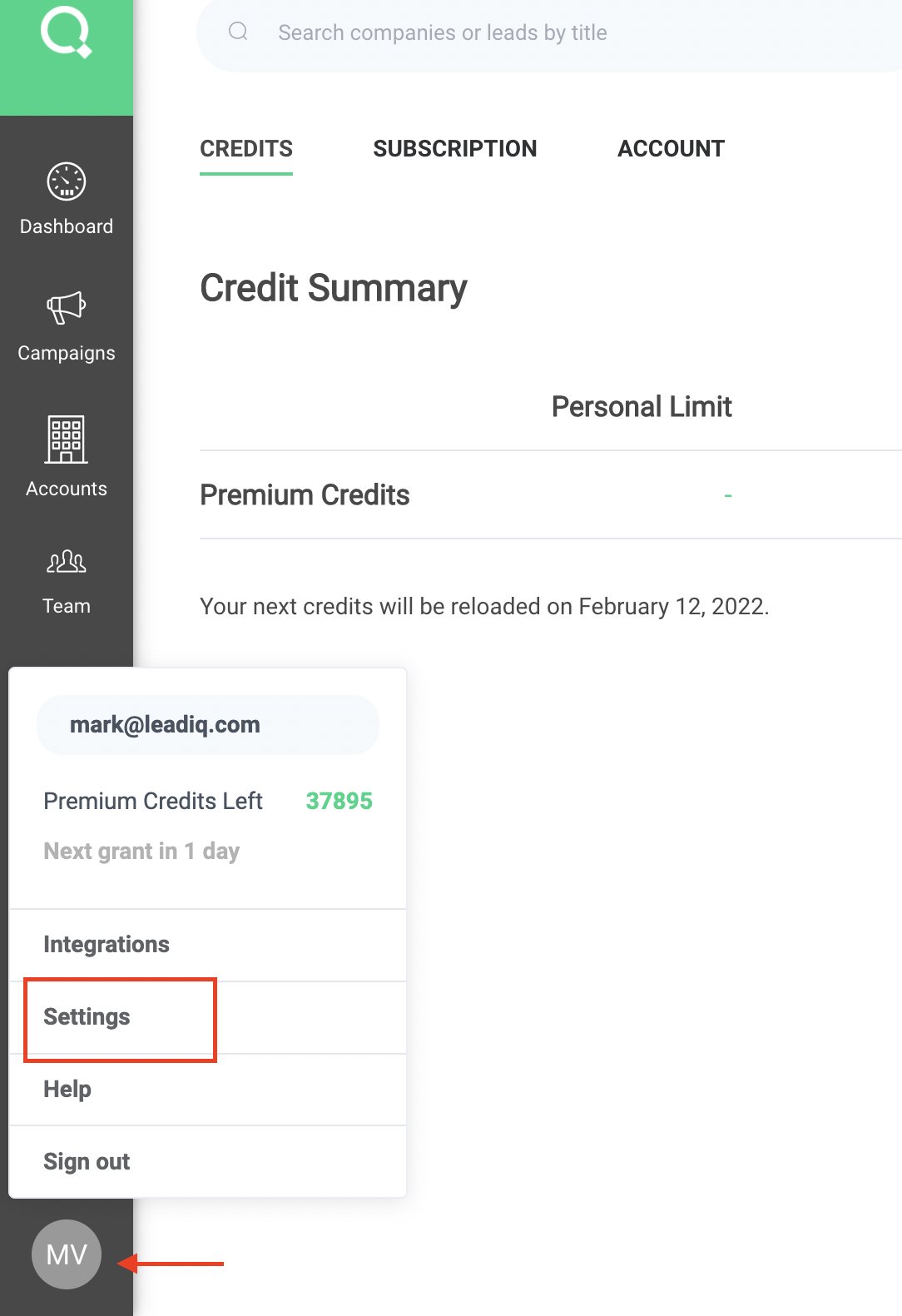Click the LeadIQ logo icon

pyautogui.click(x=66, y=33)
